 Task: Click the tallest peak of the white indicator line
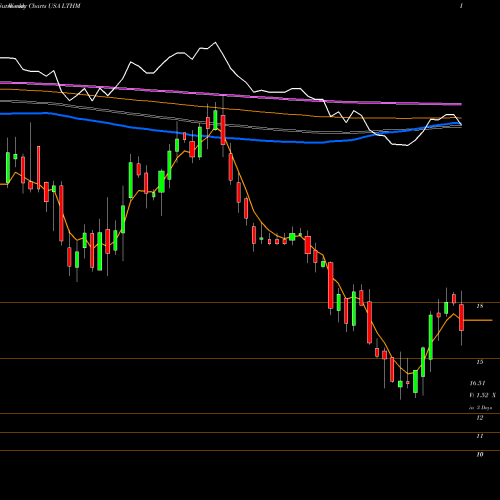click(x=215, y=43)
